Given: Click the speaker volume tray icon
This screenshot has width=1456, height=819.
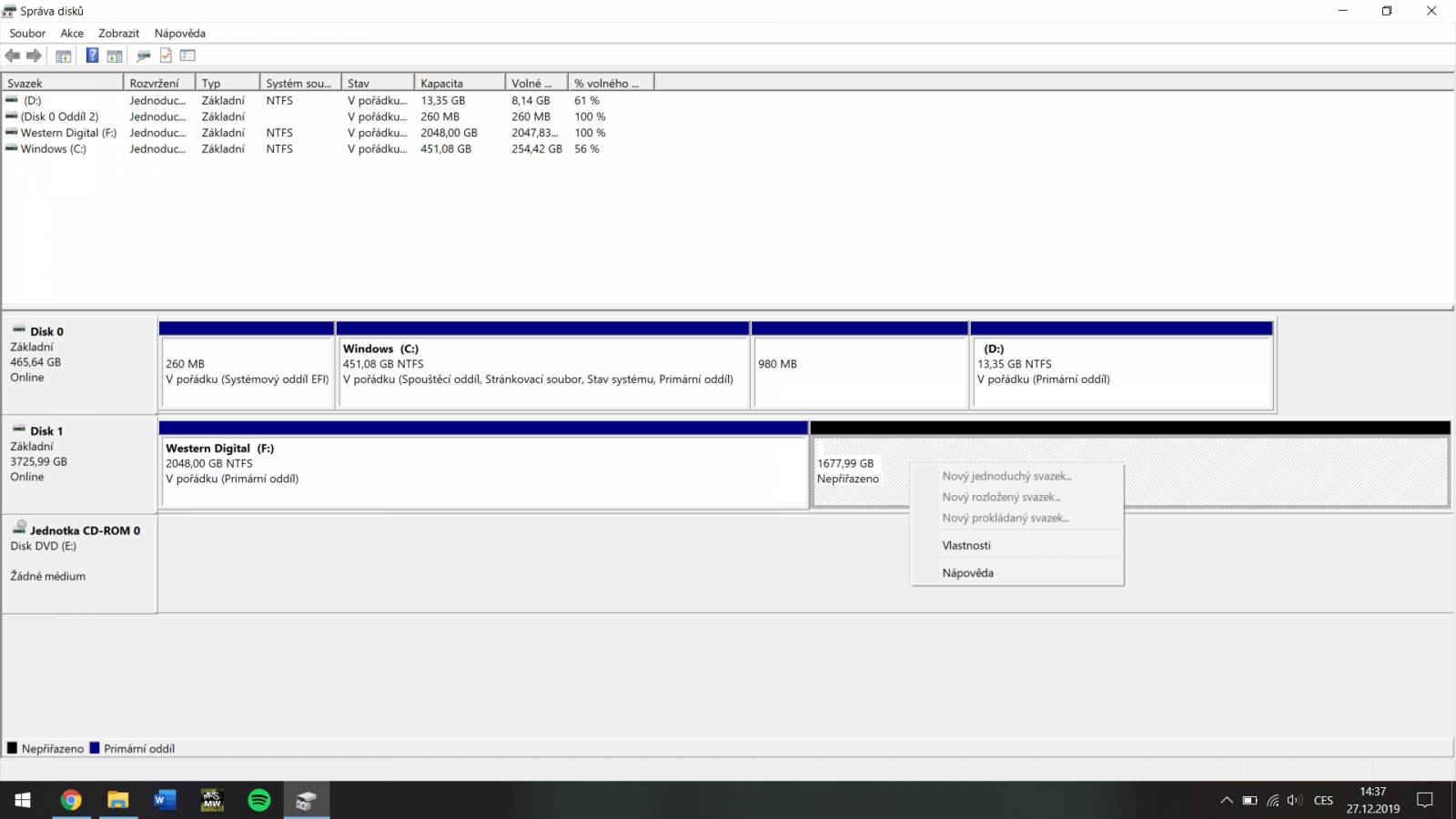Looking at the screenshot, I should 1295,801.
